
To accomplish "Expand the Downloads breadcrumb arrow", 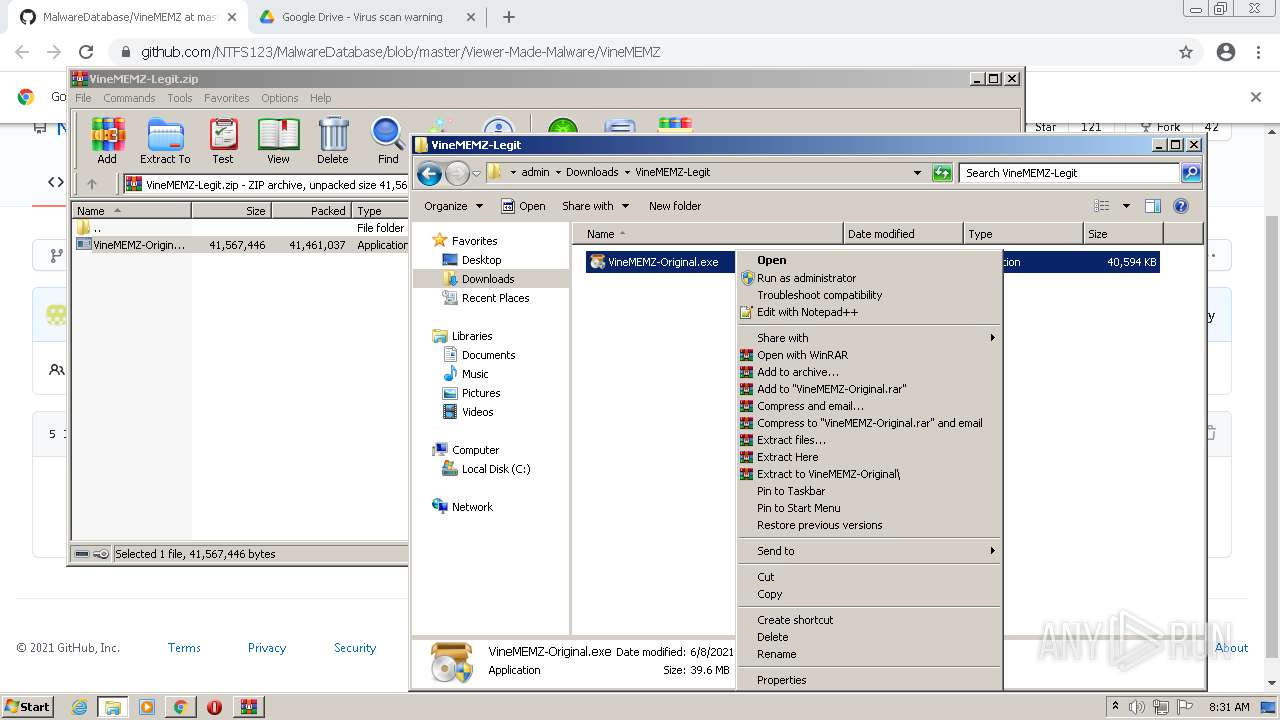I will [x=627, y=172].
